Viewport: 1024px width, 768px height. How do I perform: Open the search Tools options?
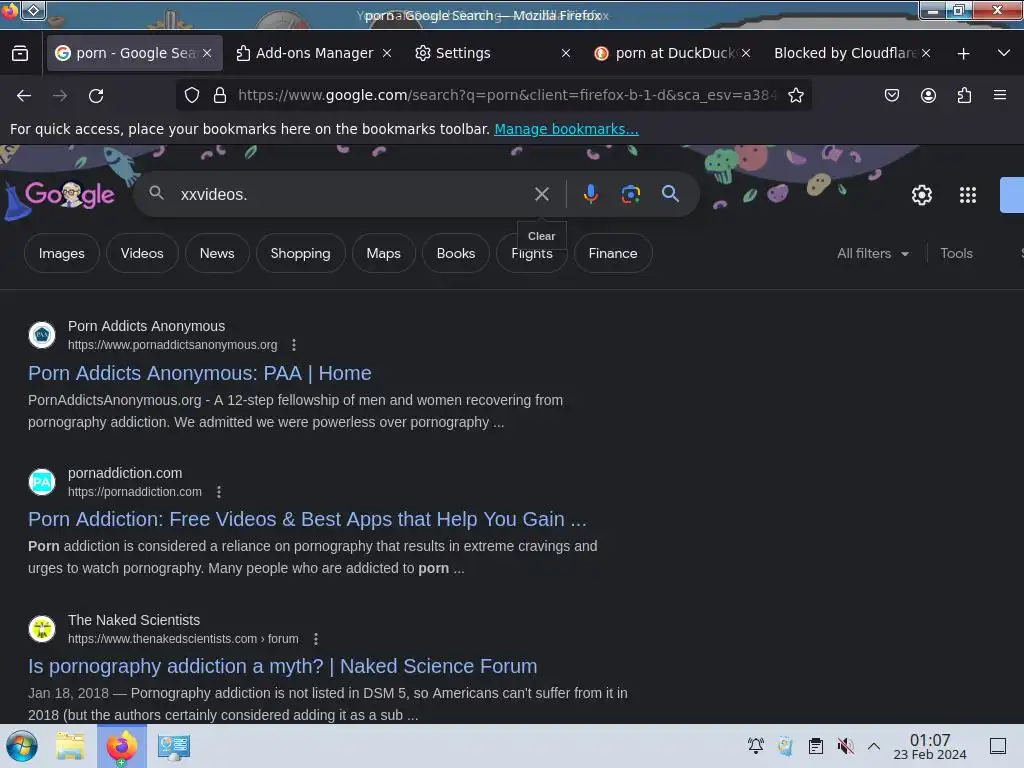coord(956,253)
